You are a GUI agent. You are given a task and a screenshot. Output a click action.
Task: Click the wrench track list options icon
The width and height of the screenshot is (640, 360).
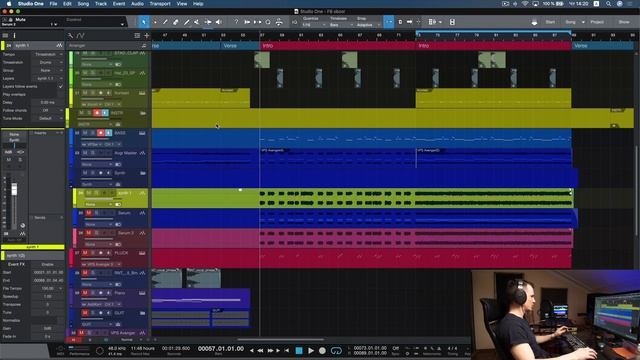tap(71, 36)
